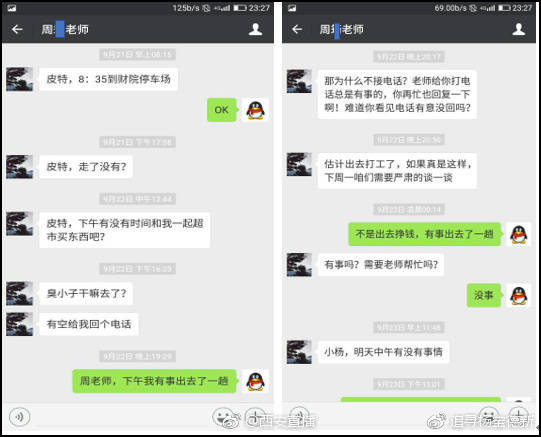Open contact profile icon in right chat
Screen dimensions: 541x437
(518, 29)
